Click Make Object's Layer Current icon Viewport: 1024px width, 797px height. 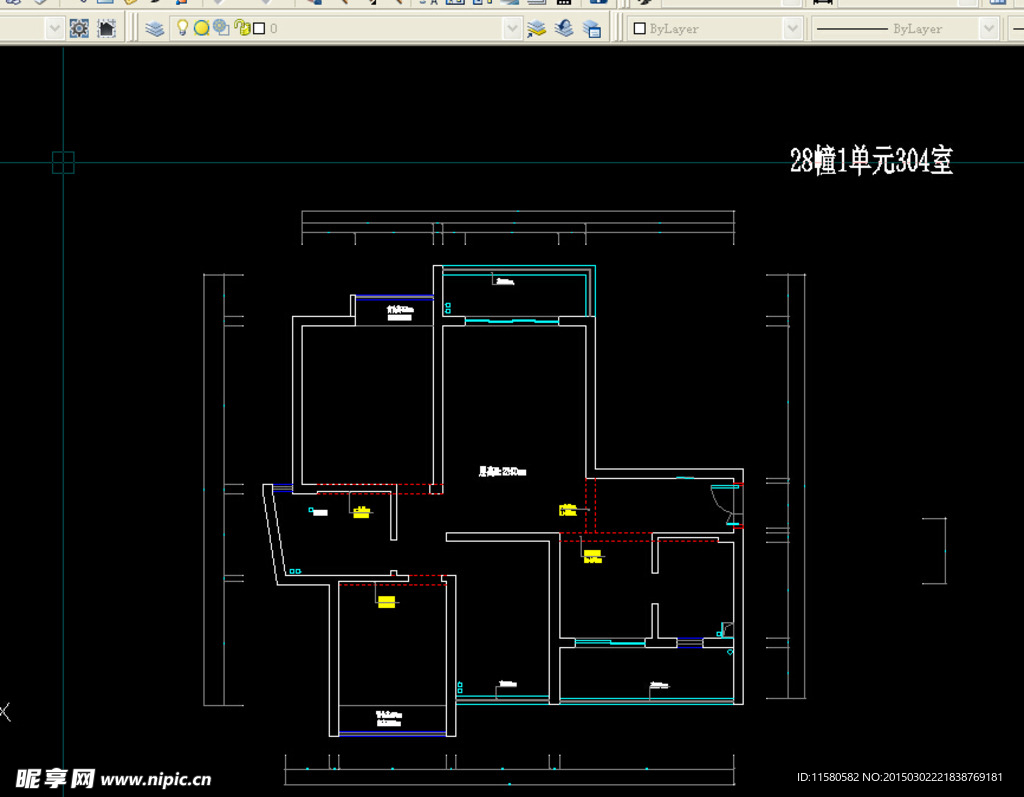(x=537, y=29)
